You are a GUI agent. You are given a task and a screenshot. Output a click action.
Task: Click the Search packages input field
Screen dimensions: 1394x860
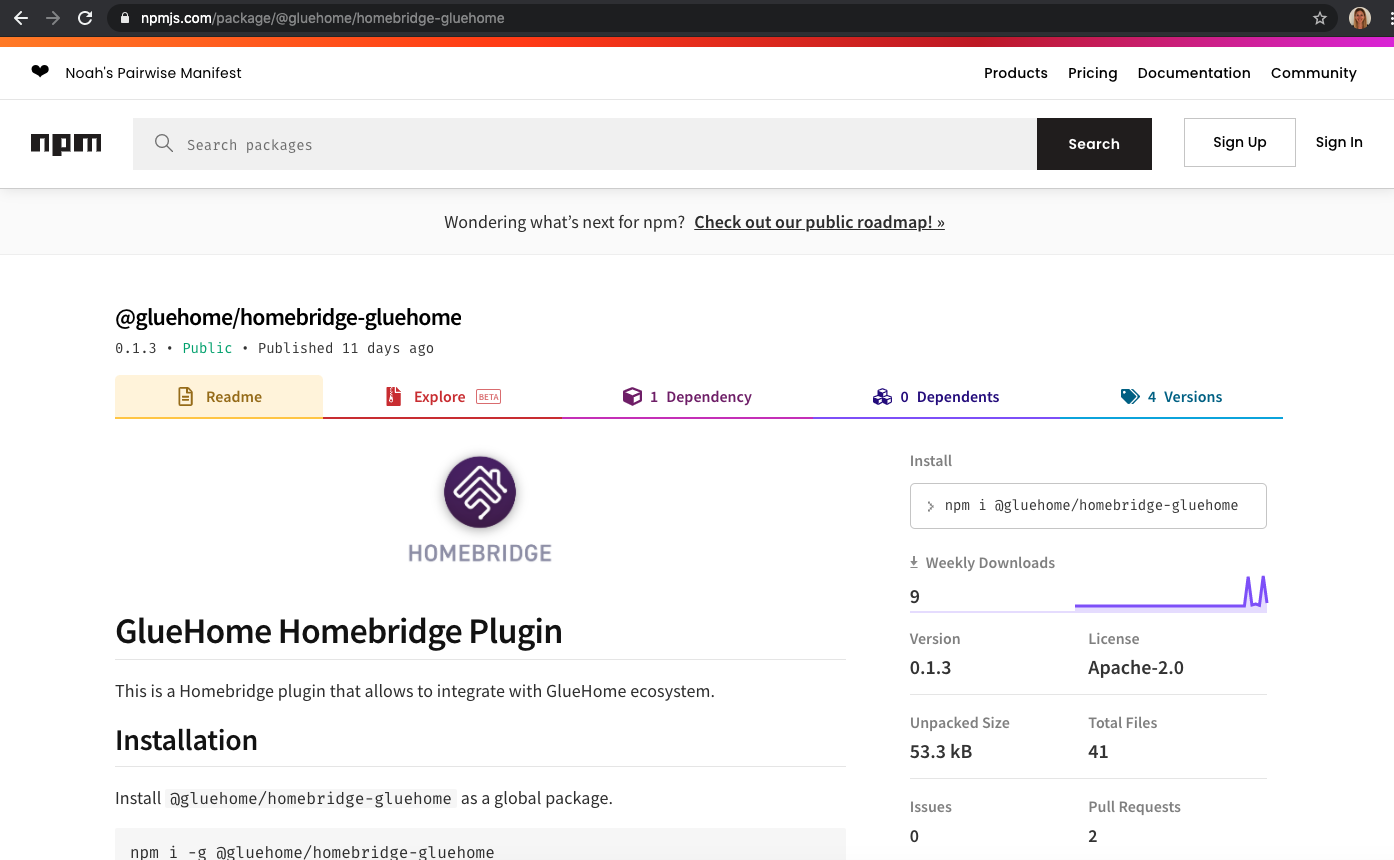(585, 144)
